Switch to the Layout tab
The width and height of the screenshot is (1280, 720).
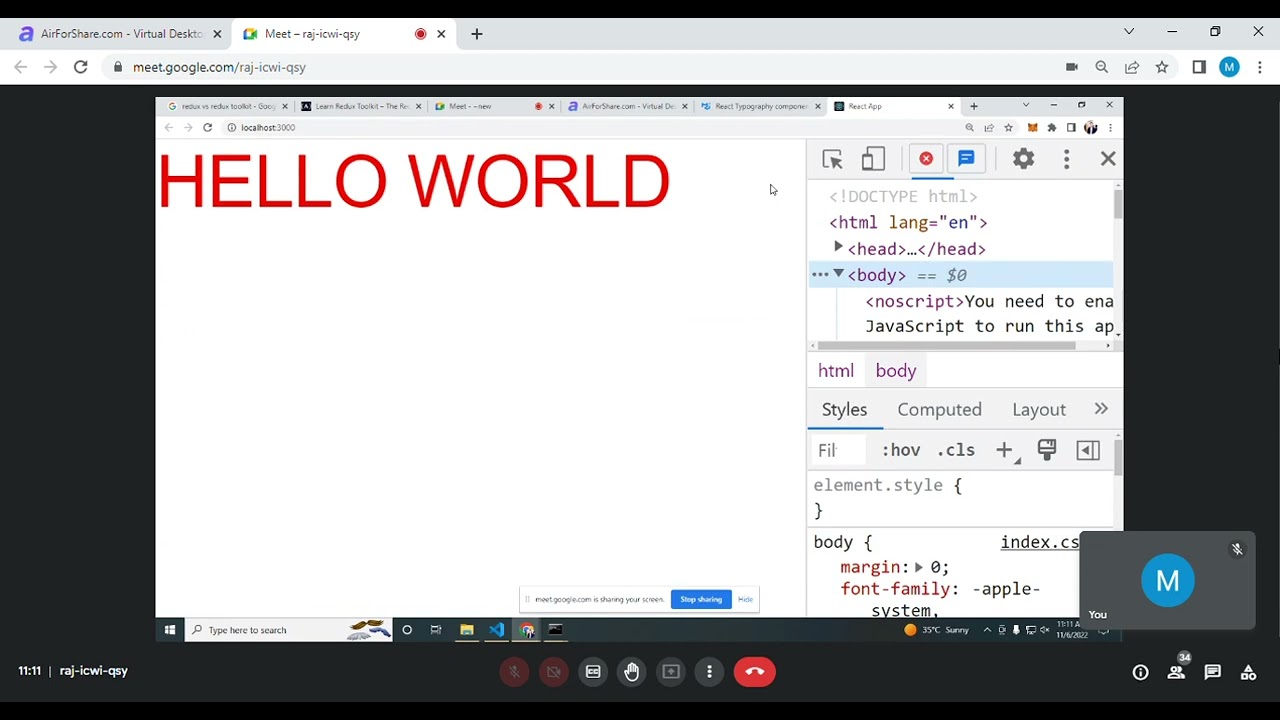1039,410
